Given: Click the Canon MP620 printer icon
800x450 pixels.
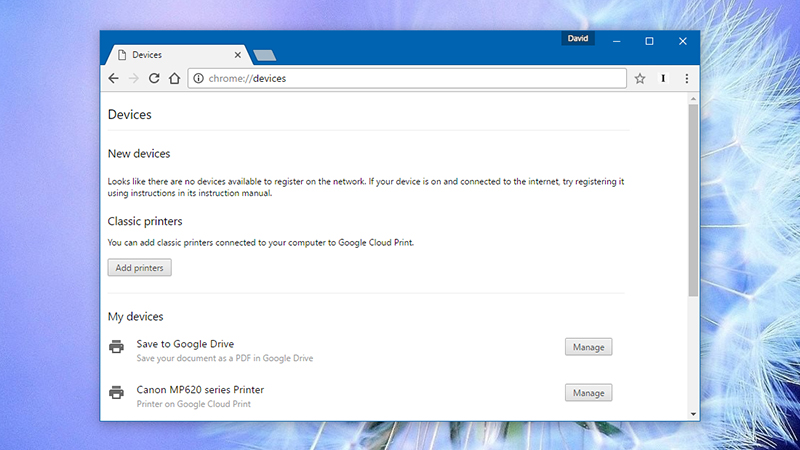Looking at the screenshot, I should (116, 392).
